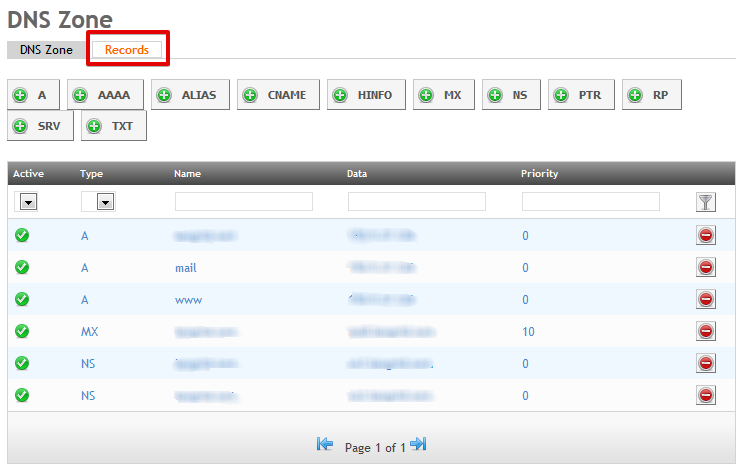Sort by the Data column header
This screenshot has height=470, width=745.
tap(357, 173)
